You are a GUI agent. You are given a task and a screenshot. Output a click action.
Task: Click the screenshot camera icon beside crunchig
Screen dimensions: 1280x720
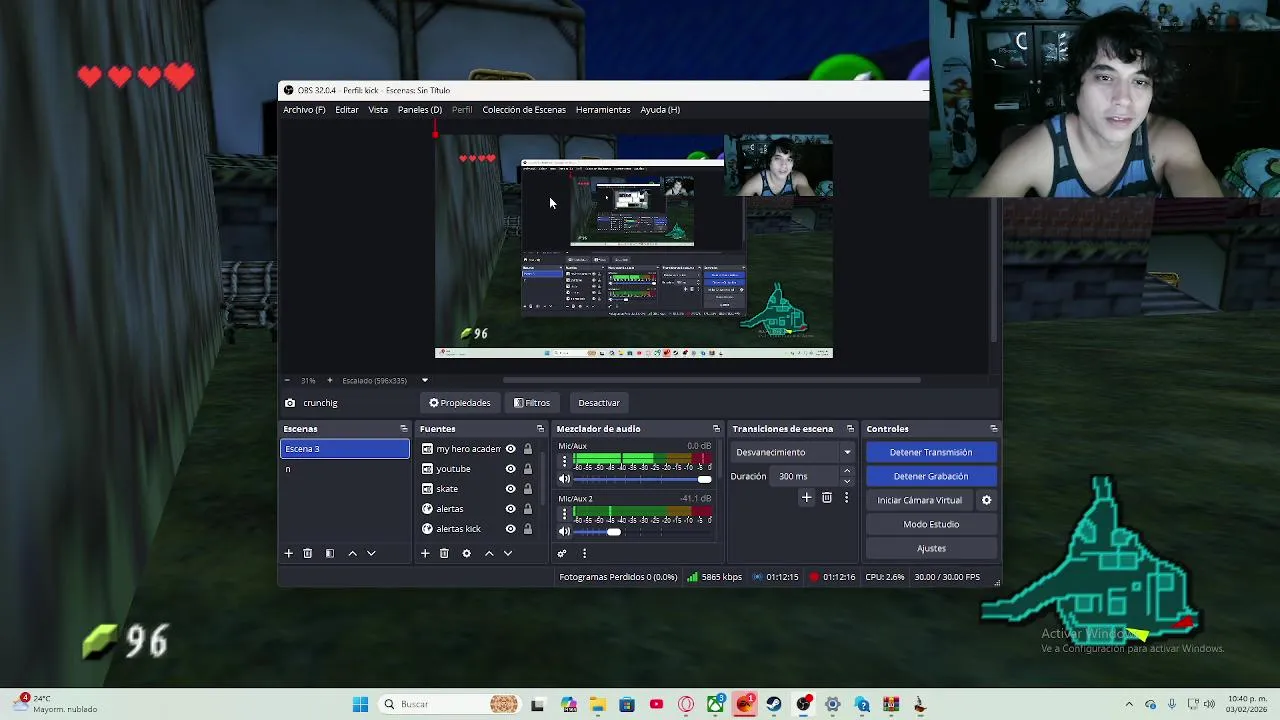(290, 403)
